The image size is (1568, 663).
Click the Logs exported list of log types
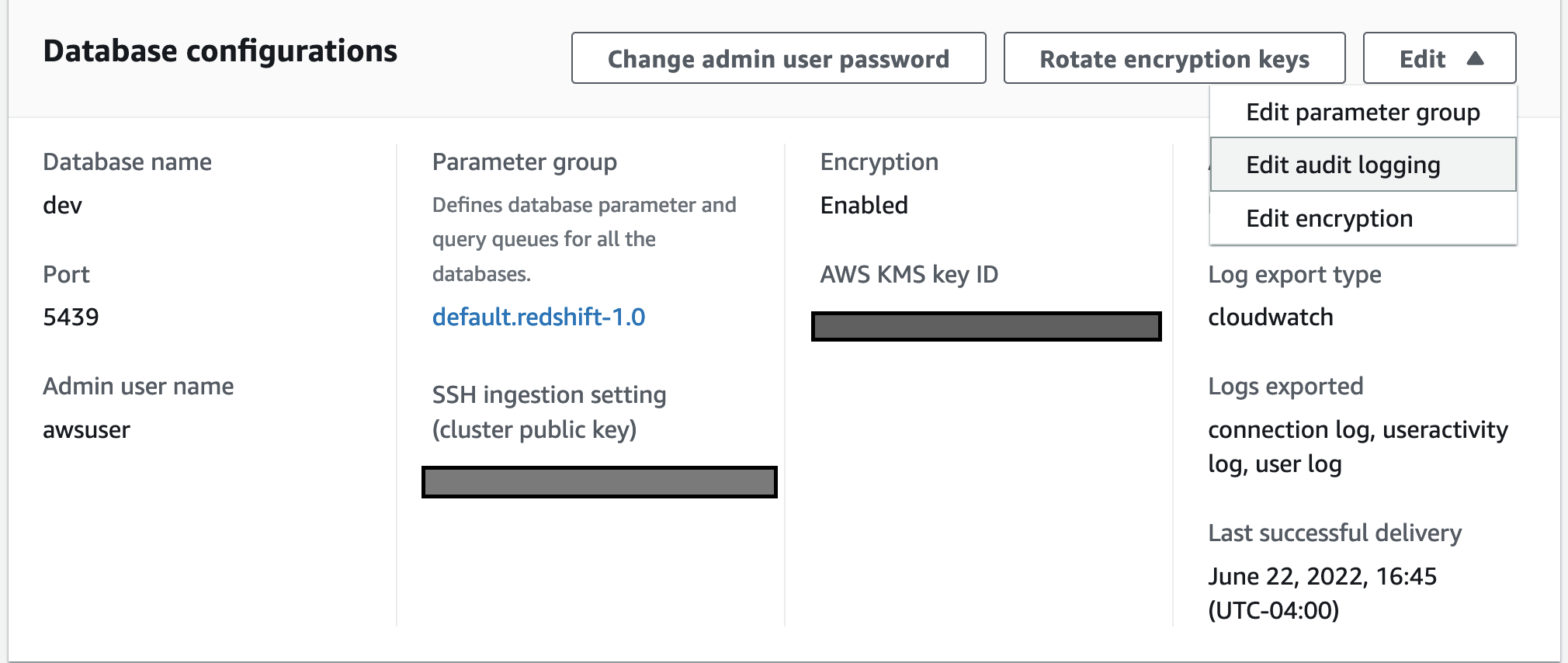click(x=1357, y=446)
